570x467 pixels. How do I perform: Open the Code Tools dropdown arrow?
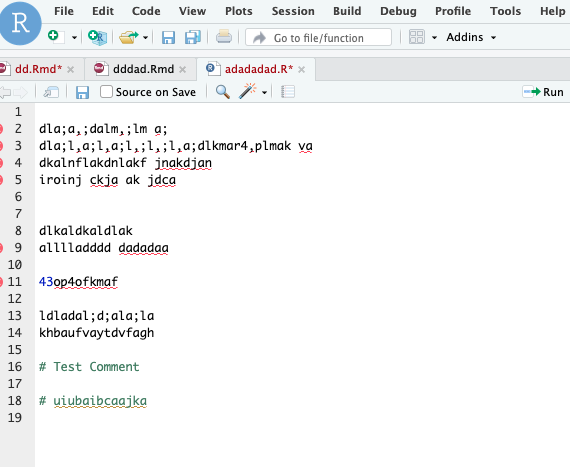point(265,93)
